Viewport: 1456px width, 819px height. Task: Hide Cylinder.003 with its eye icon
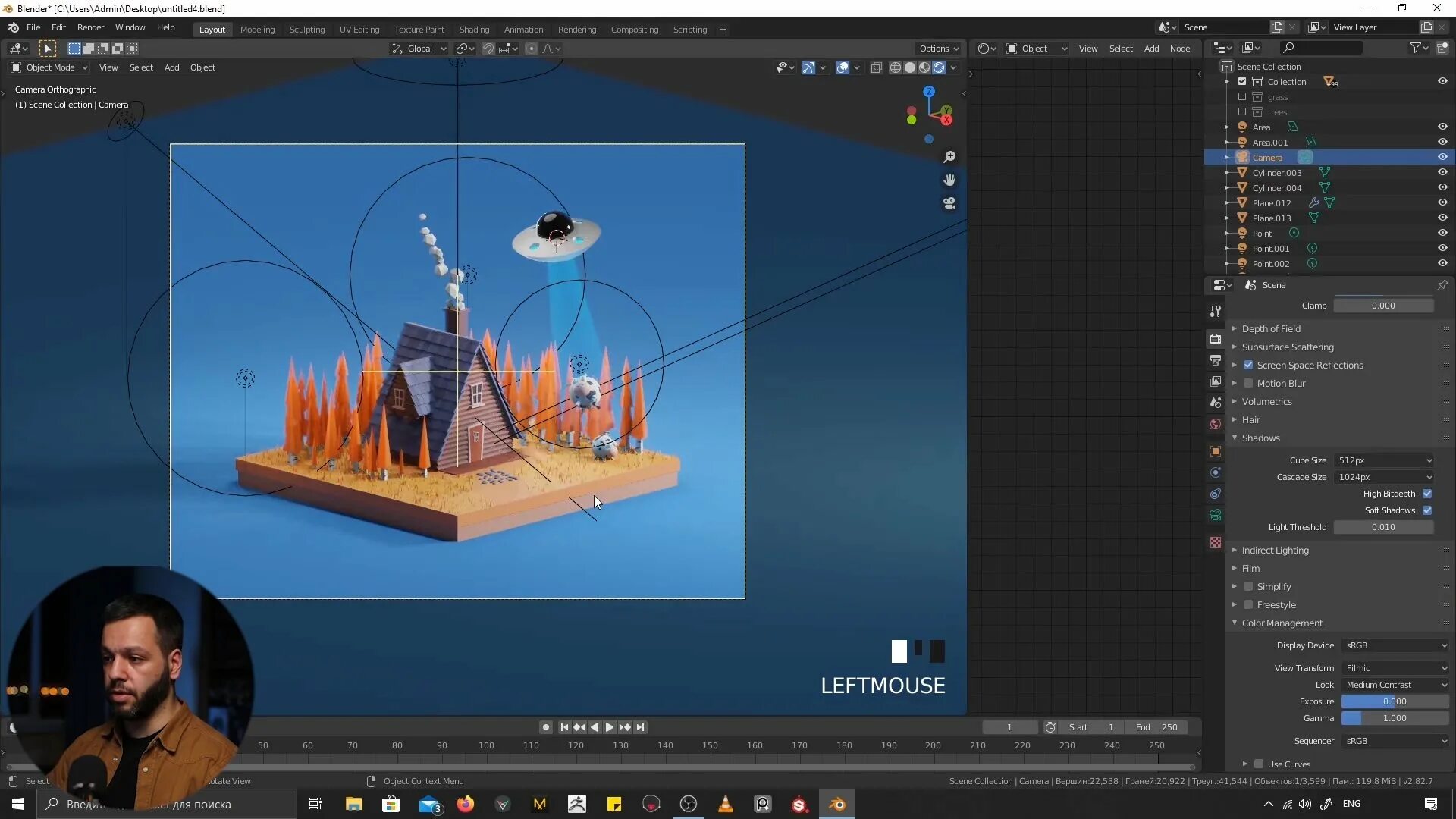[x=1442, y=173]
